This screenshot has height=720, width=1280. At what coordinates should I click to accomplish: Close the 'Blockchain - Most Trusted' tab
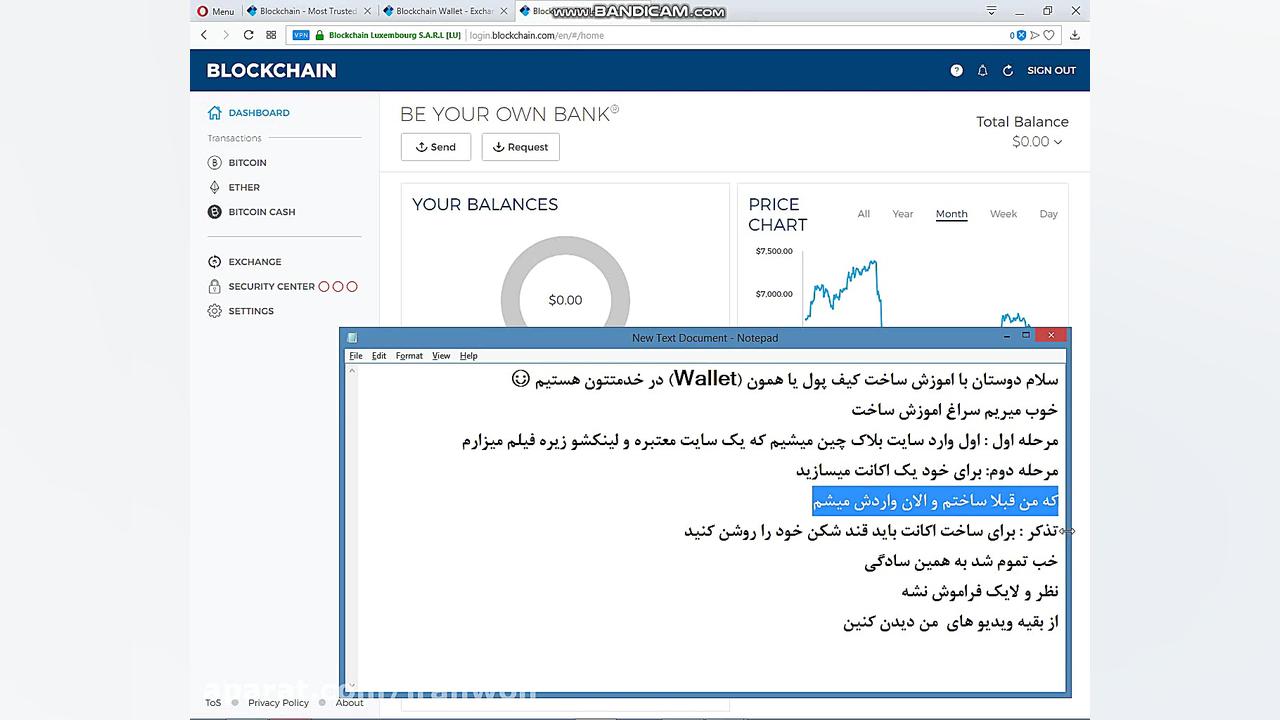point(368,11)
